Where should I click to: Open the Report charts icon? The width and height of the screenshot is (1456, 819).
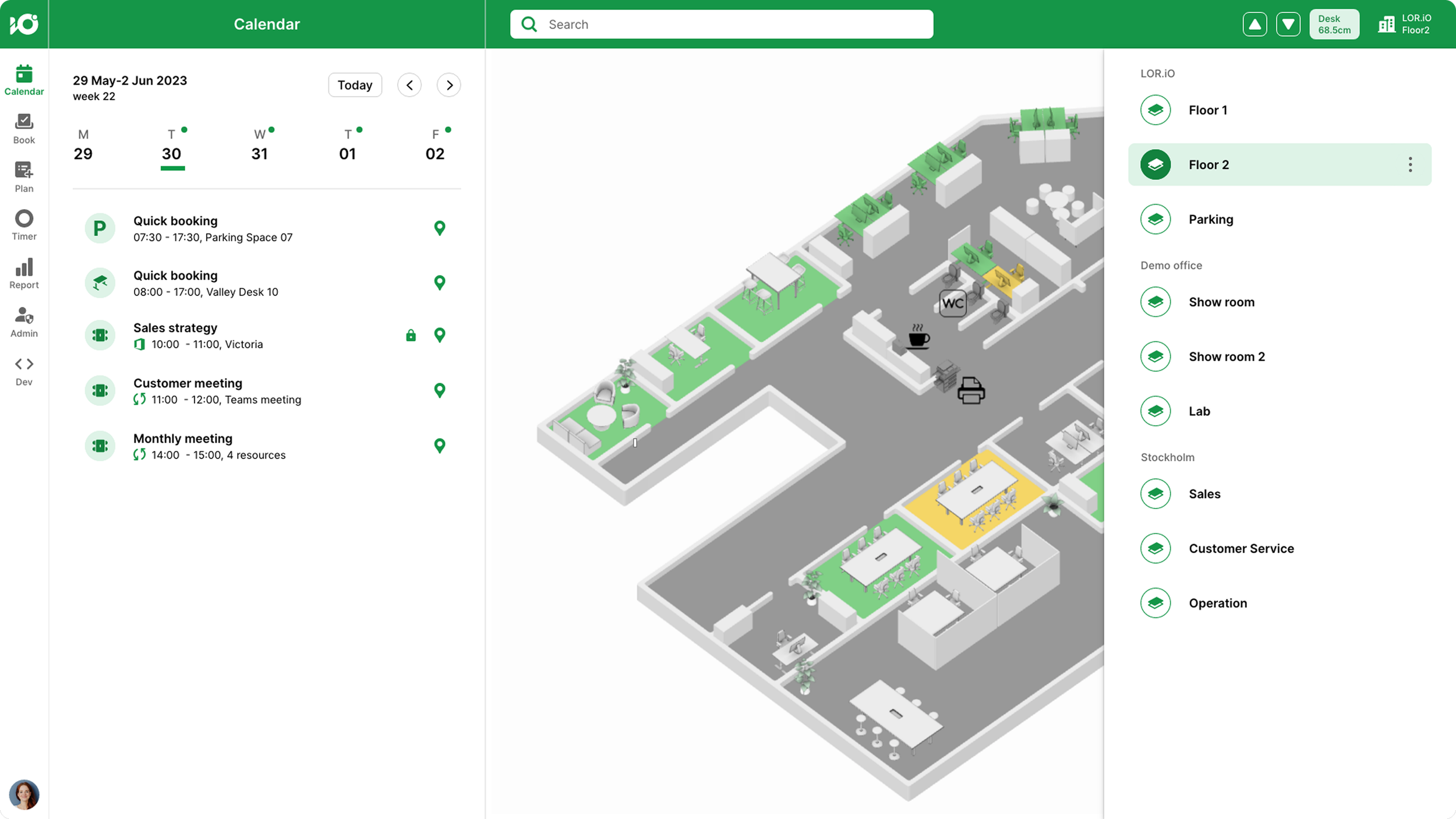point(24,274)
